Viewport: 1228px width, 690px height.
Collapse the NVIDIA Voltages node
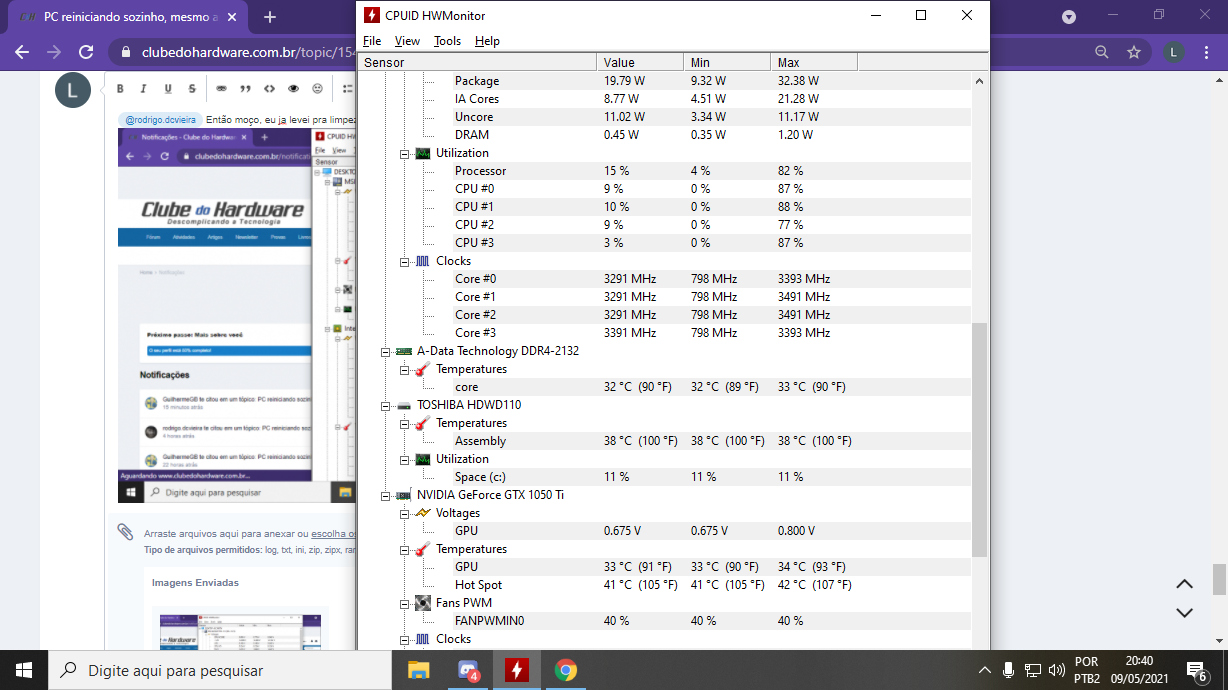click(x=405, y=513)
